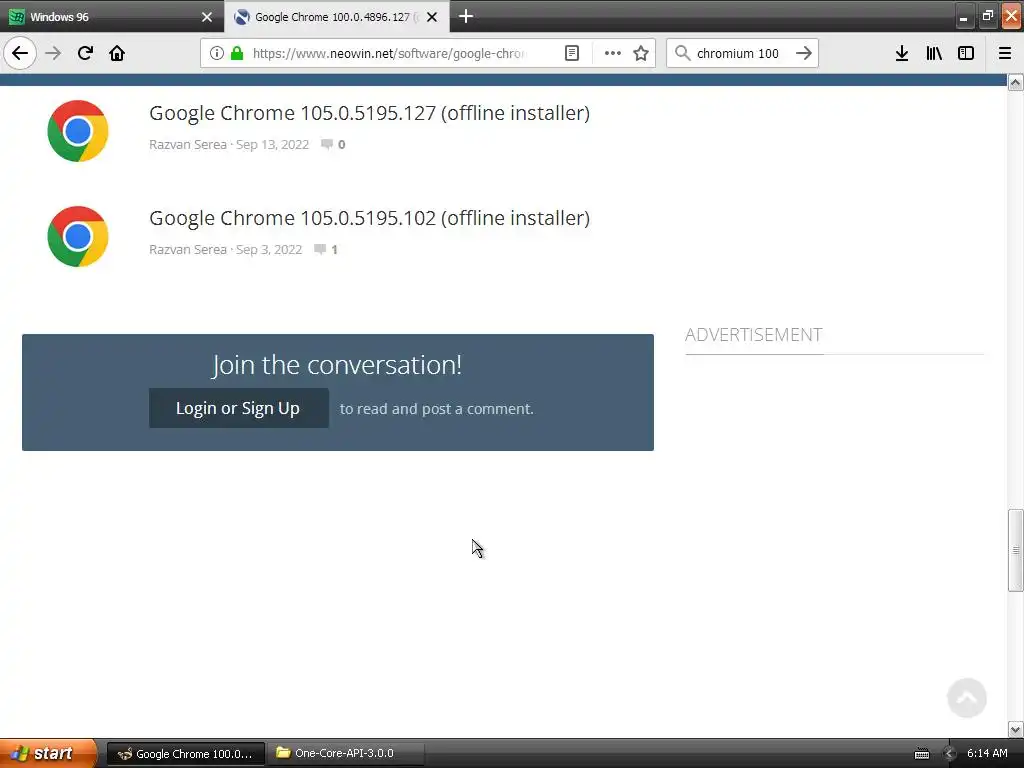Screen dimensions: 1024x768
Task: Open comments count 1 on the Sep 3 article
Action: coord(326,249)
